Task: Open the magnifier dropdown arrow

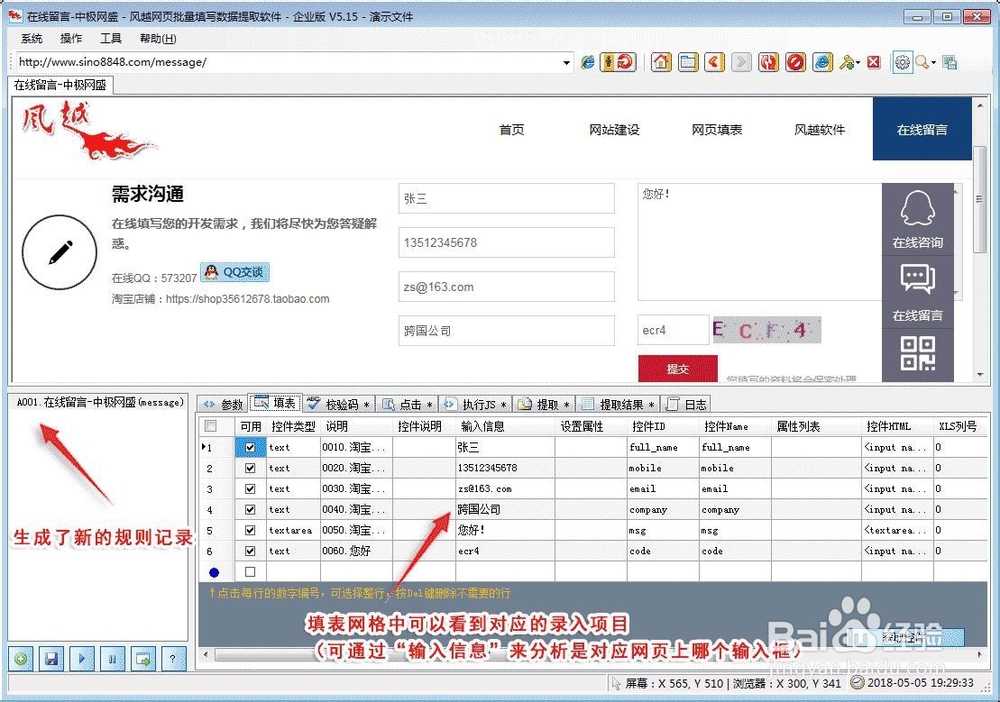Action: coord(934,62)
